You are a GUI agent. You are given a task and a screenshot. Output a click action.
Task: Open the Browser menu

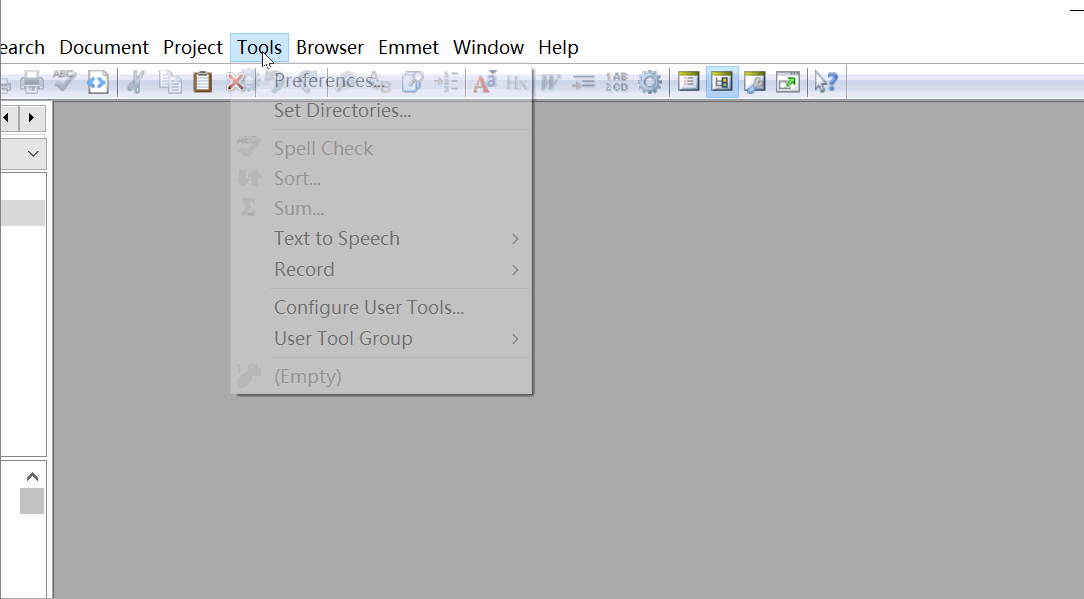(330, 48)
